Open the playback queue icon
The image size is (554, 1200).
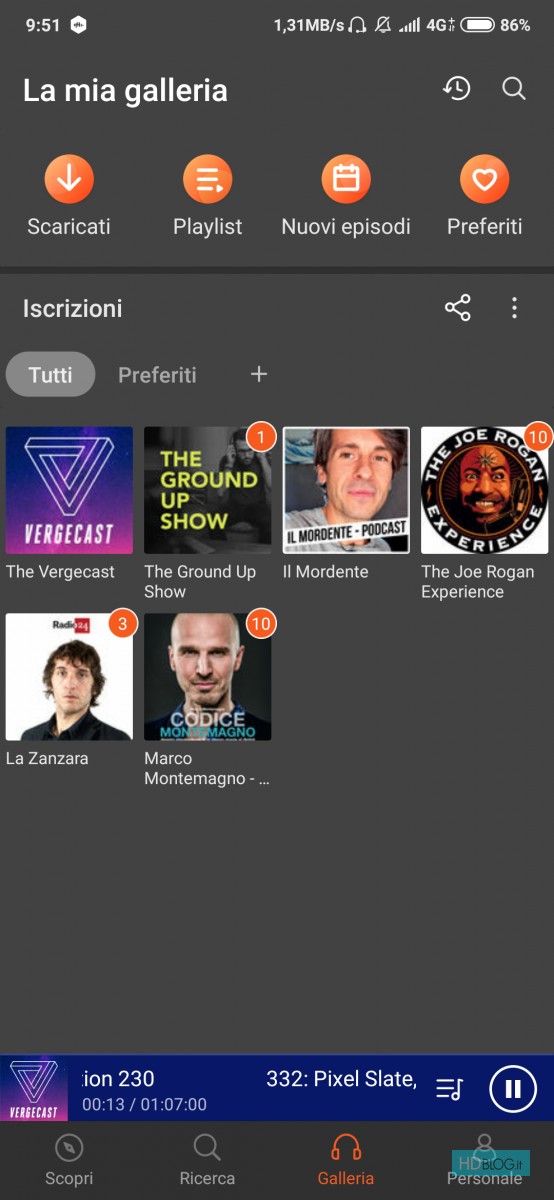(450, 1089)
